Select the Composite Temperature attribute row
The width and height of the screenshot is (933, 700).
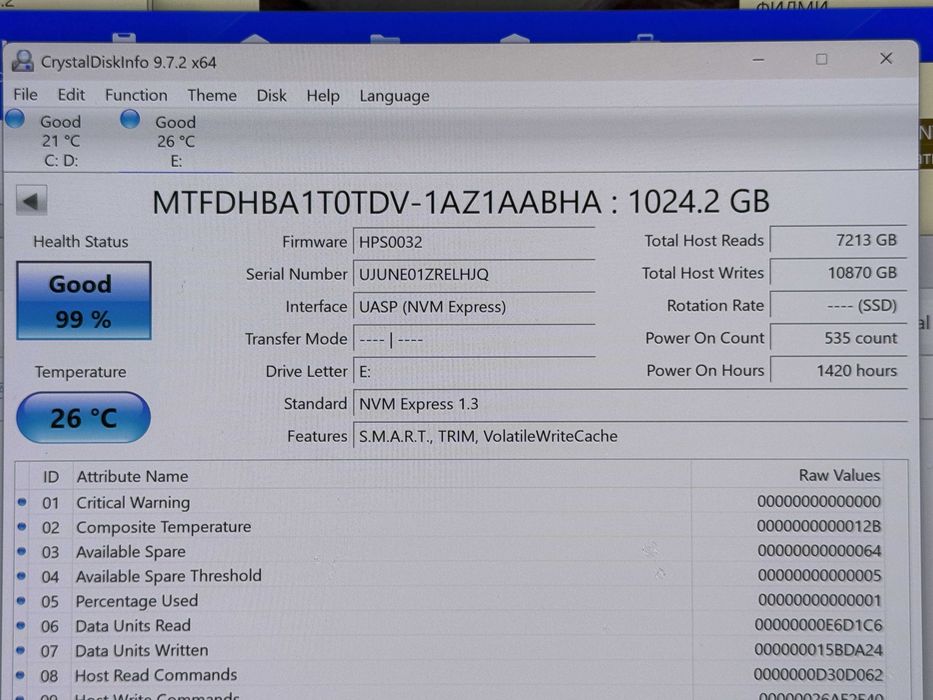tap(450, 527)
